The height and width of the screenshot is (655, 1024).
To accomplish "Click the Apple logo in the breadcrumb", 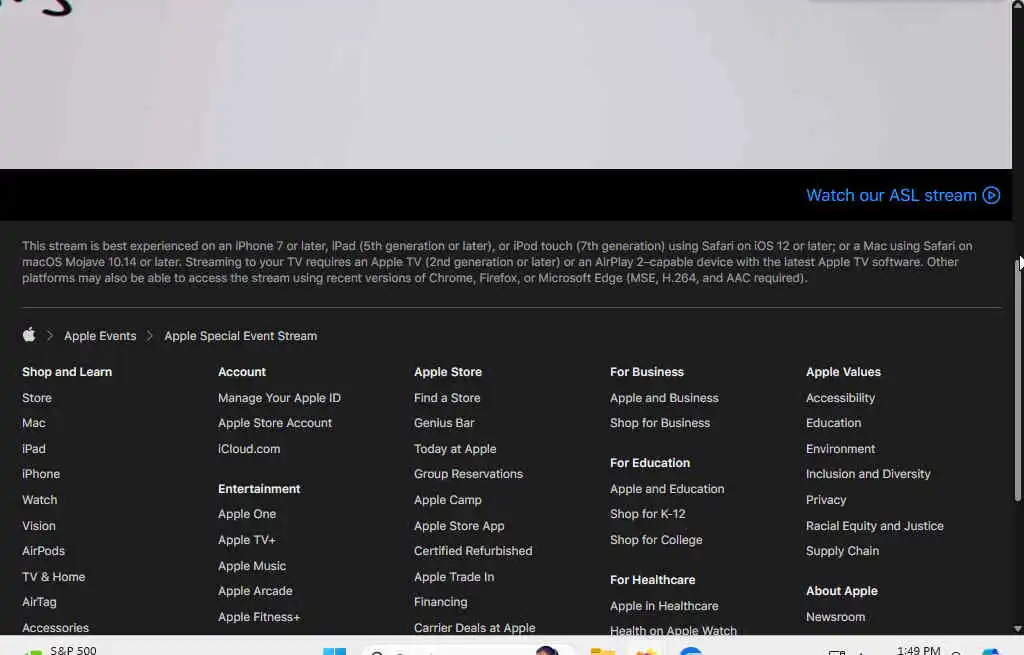I will [x=29, y=335].
